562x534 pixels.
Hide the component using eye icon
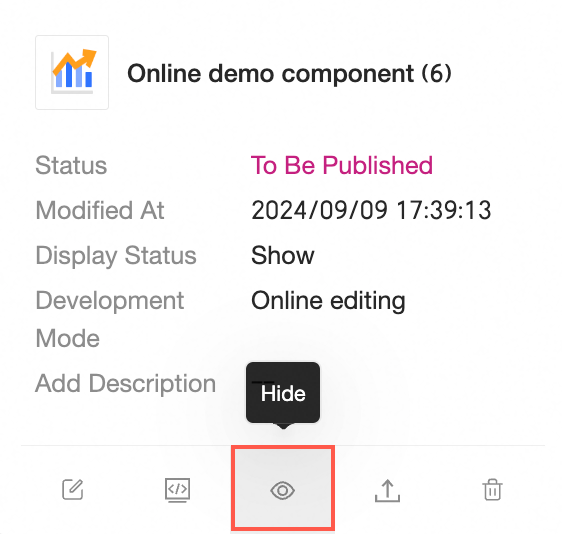(282, 490)
